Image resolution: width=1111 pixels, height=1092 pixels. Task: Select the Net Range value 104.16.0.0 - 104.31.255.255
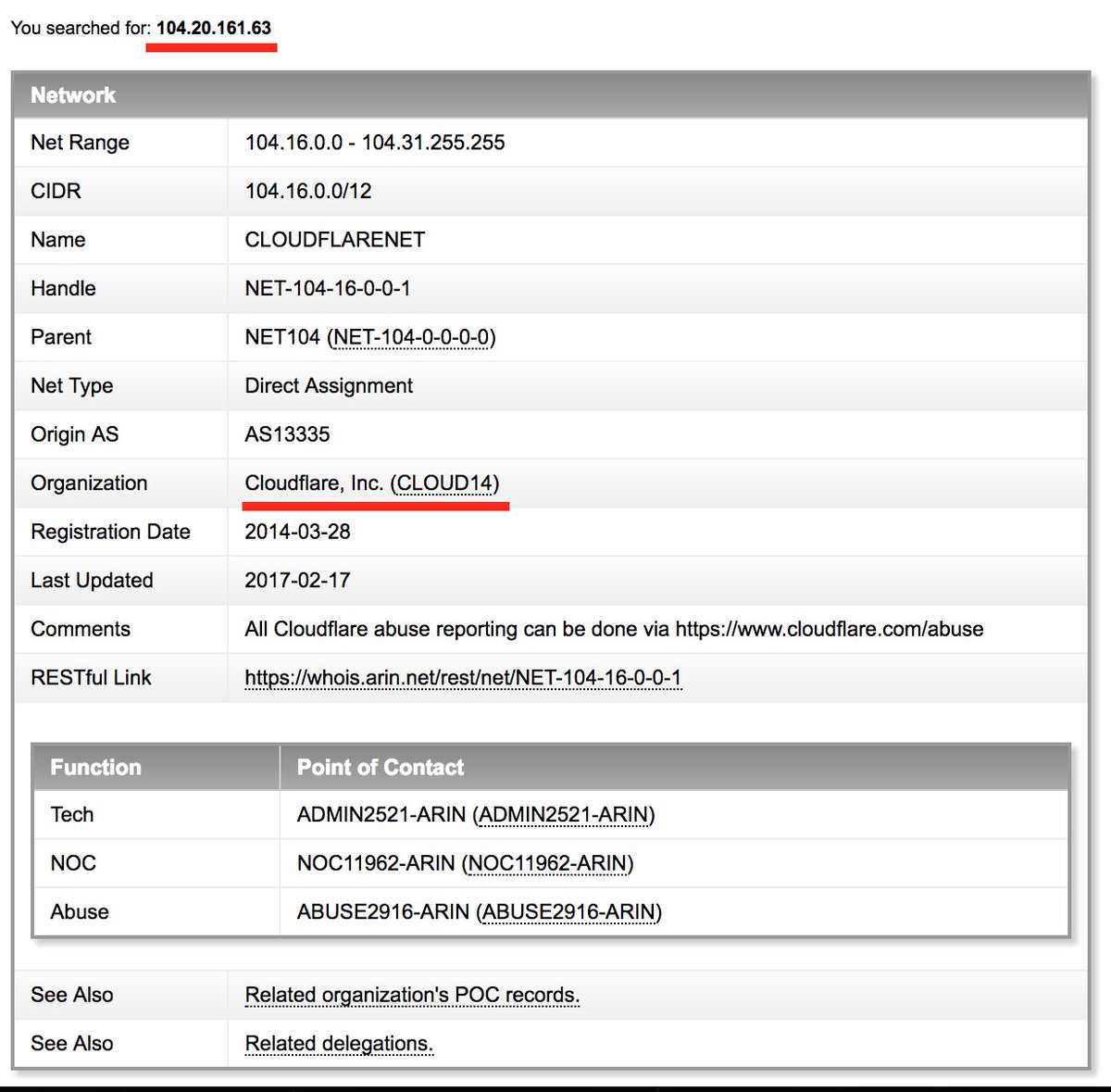point(375,143)
